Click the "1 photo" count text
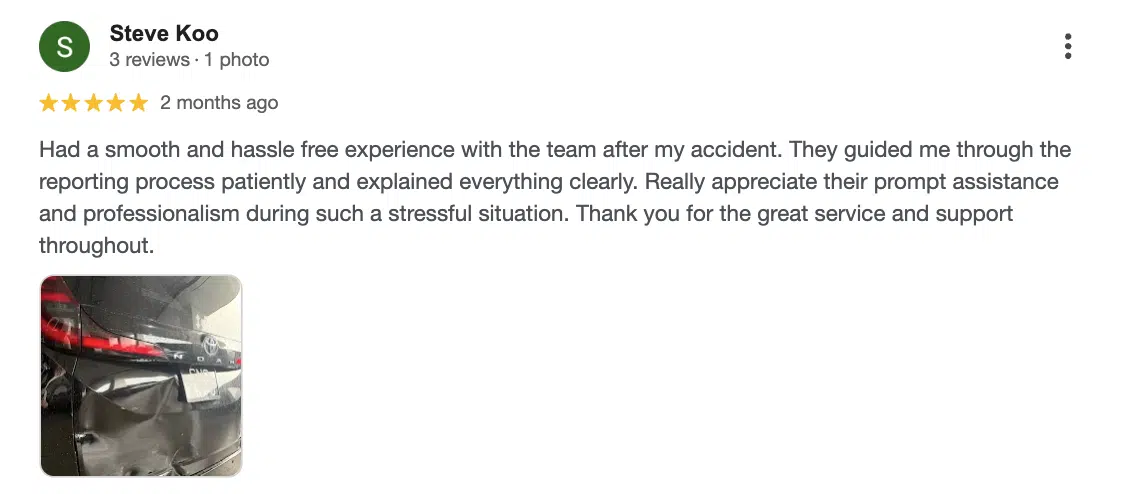 pyautogui.click(x=237, y=60)
